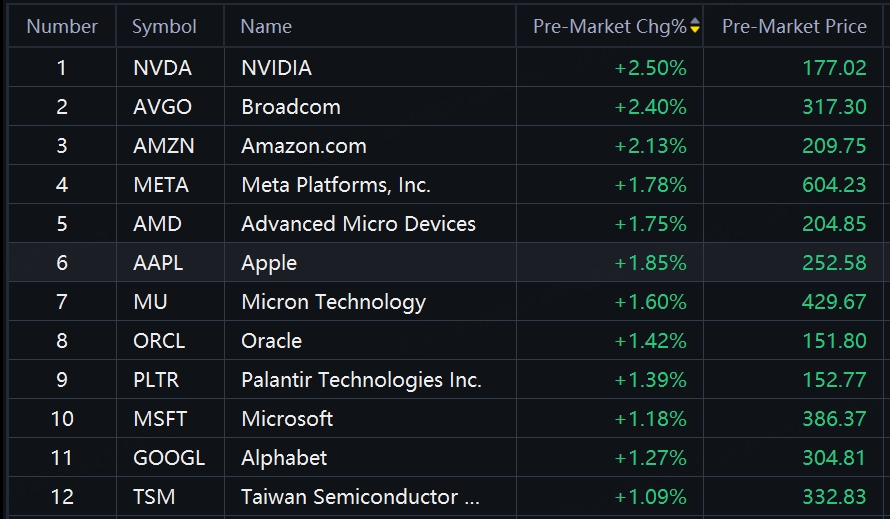Viewport: 890px width, 519px height.
Task: Open Meta Platforms, Inc. stock
Action: [x=336, y=185]
